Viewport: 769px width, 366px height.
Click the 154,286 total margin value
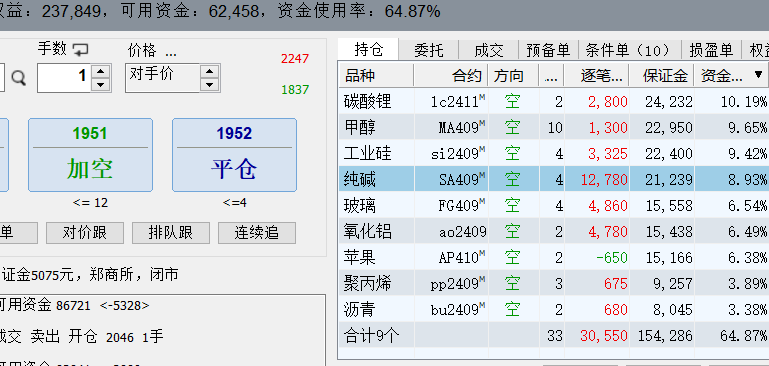665,336
